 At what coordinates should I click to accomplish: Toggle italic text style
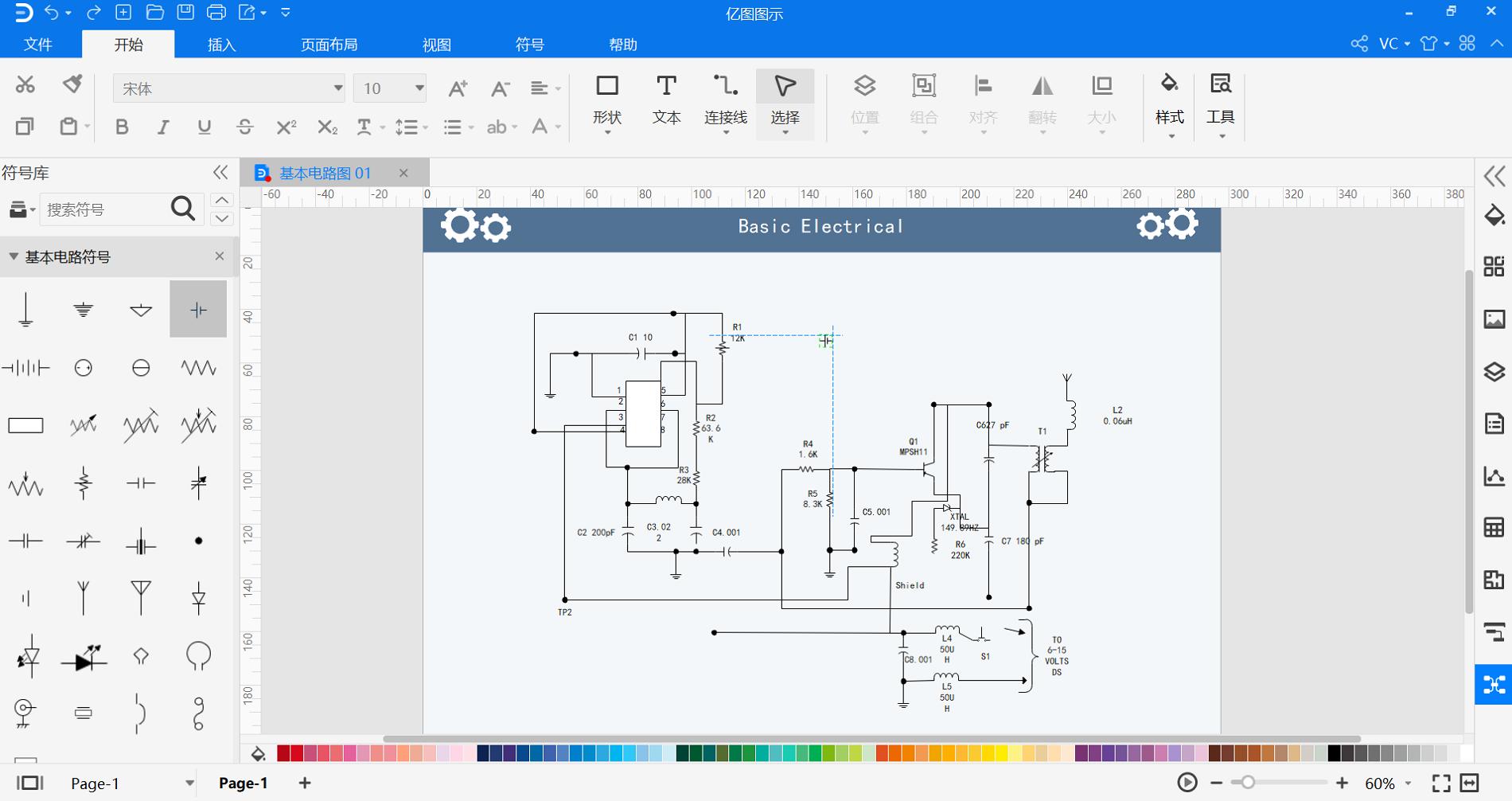click(x=163, y=127)
